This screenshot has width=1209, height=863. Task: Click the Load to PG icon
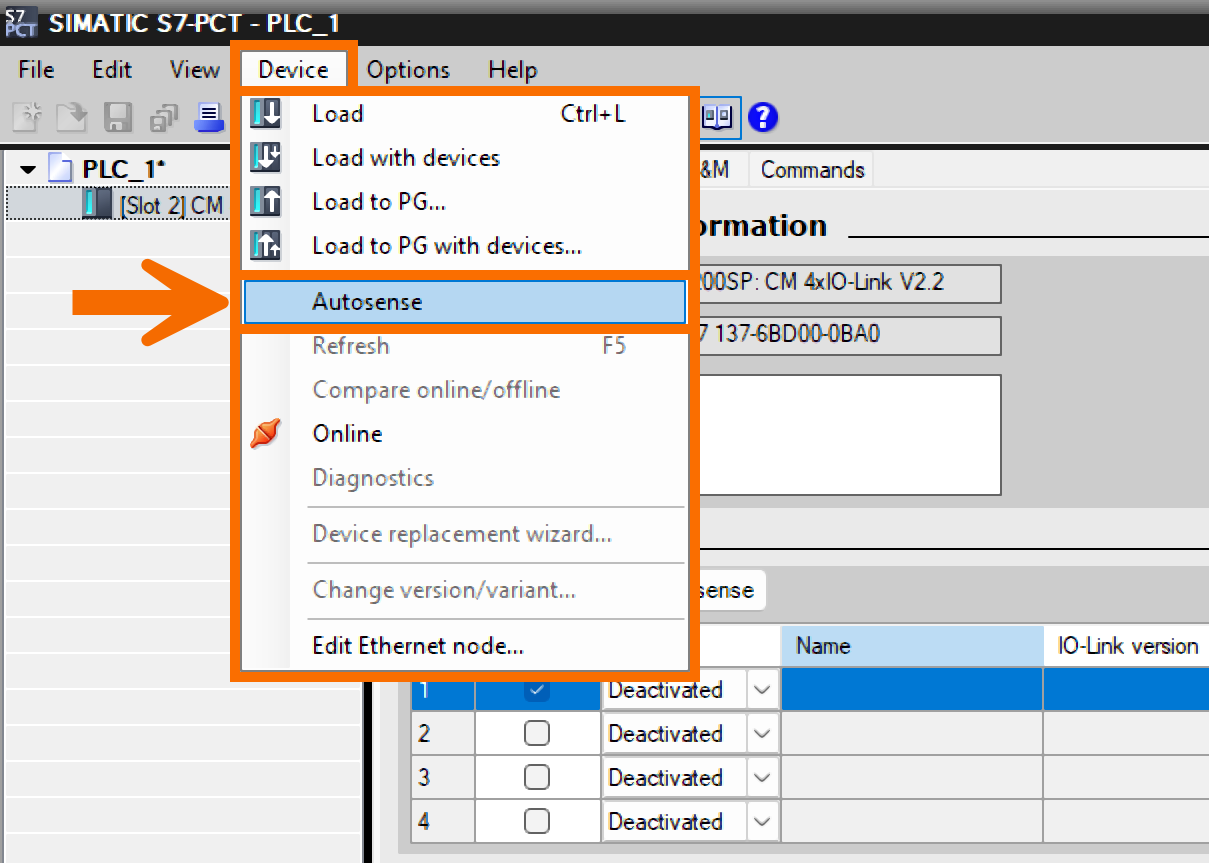tap(265, 201)
